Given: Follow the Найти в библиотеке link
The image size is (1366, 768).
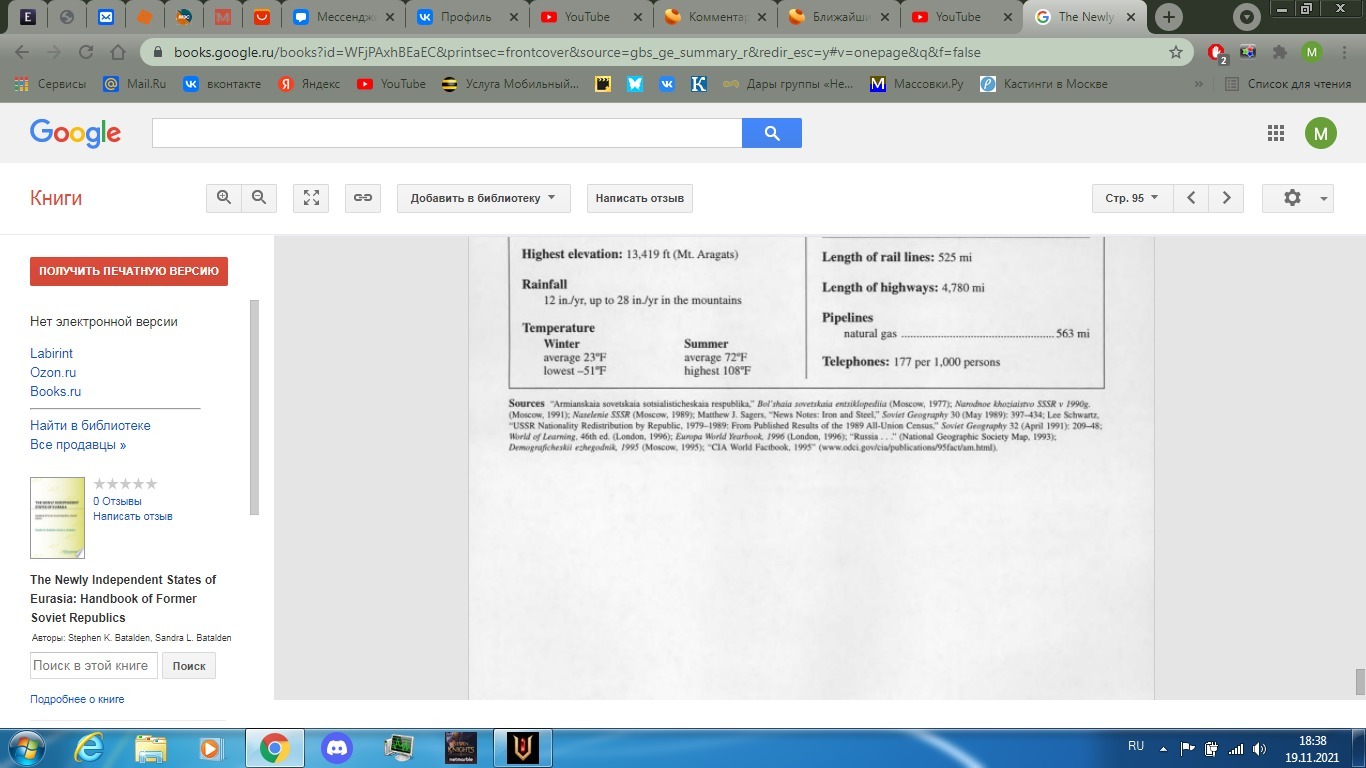Looking at the screenshot, I should (x=90, y=425).
